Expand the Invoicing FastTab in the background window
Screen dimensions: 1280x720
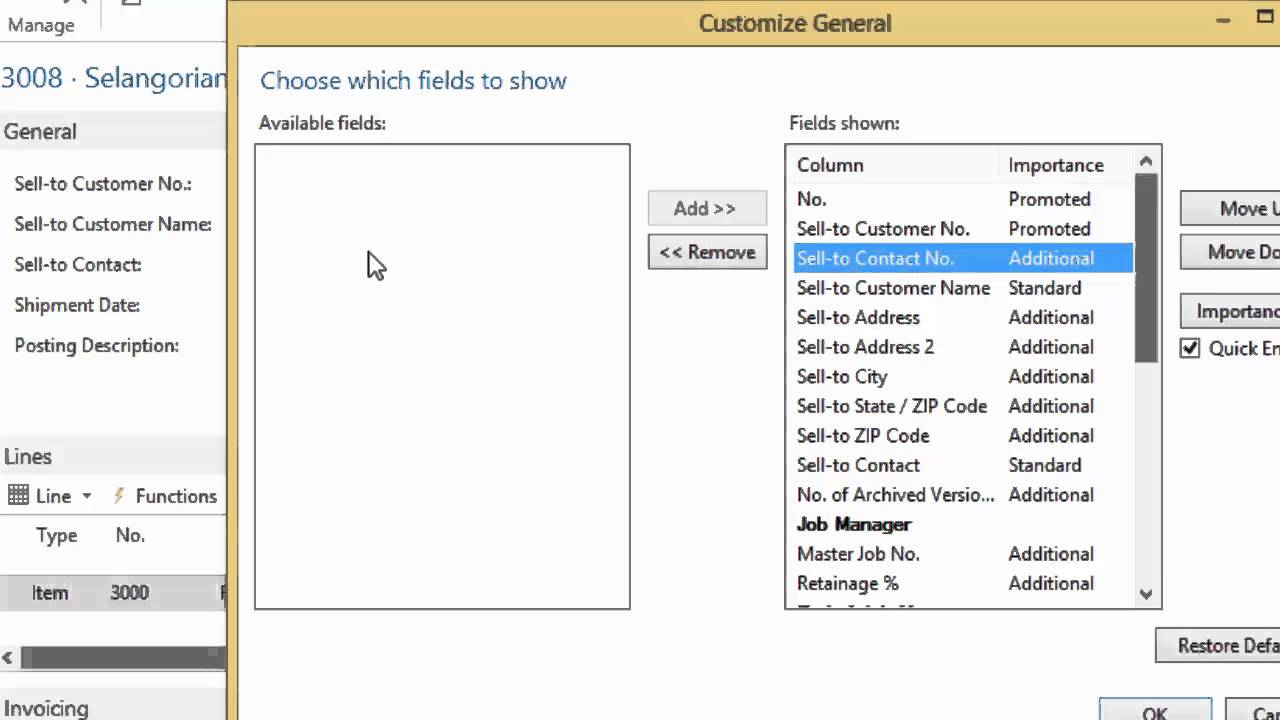[x=46, y=708]
